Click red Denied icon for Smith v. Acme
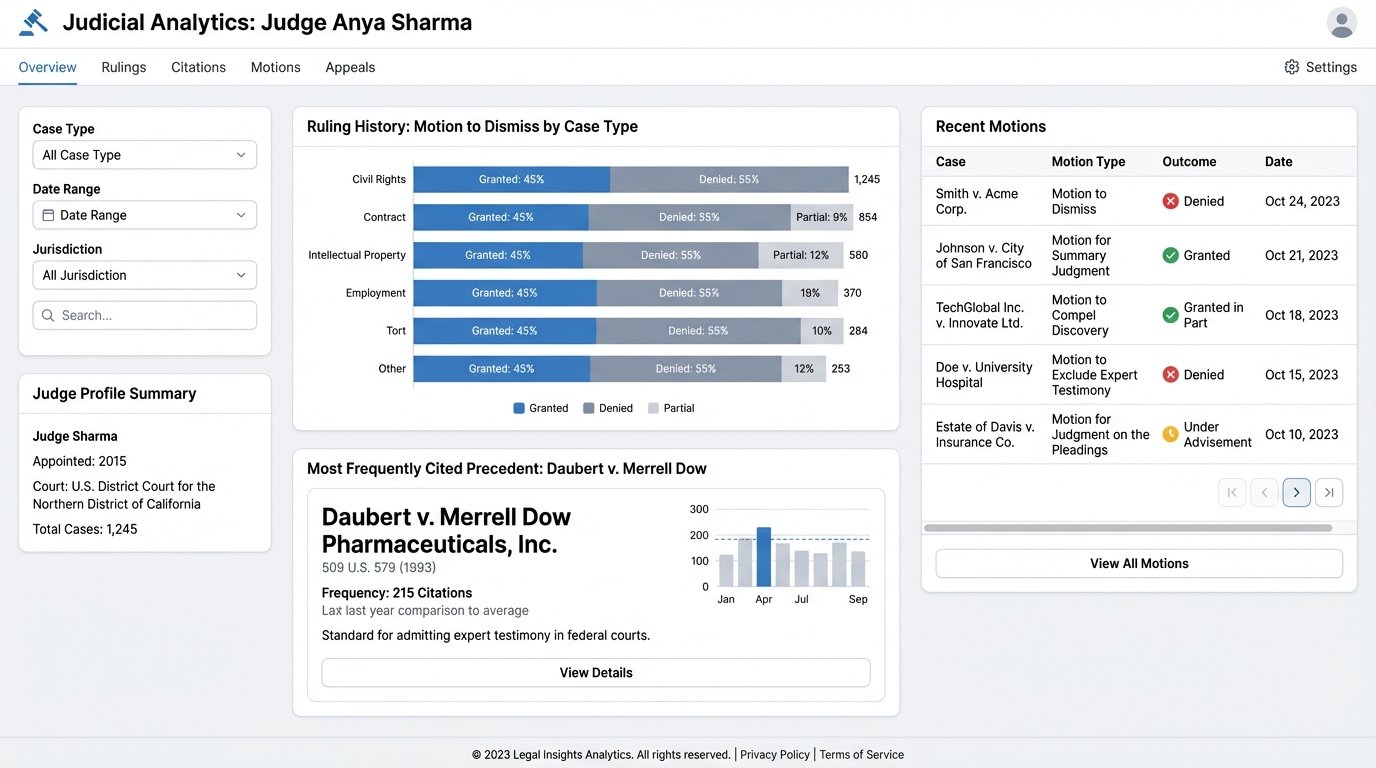This screenshot has height=768, width=1376. coord(1170,201)
